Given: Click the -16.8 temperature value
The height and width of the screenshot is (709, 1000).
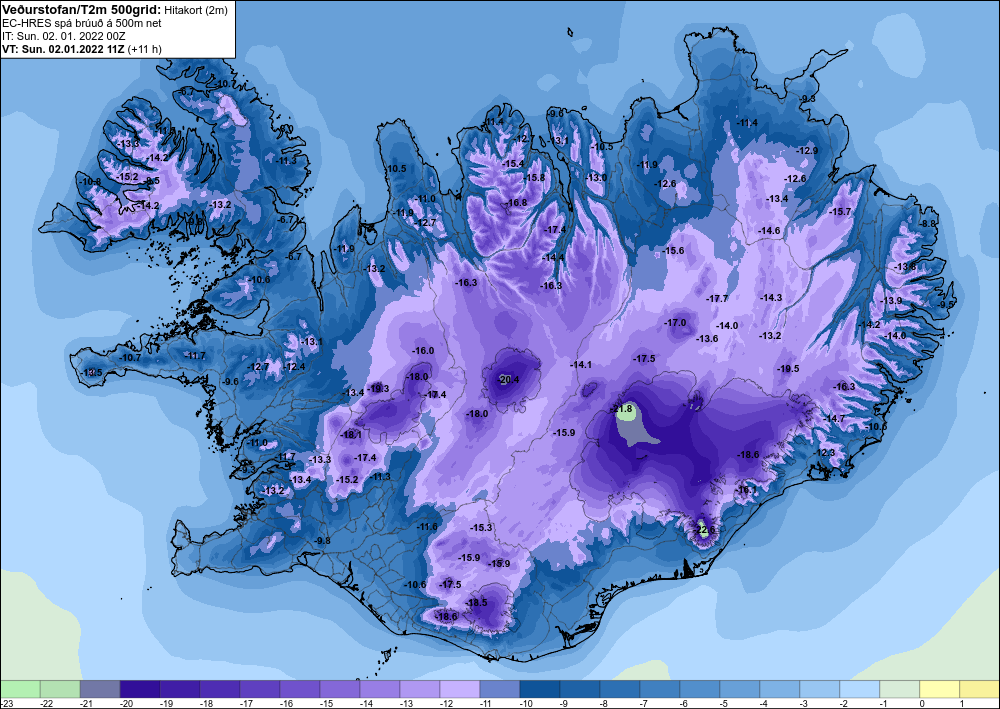Looking at the screenshot, I should click(x=516, y=203).
